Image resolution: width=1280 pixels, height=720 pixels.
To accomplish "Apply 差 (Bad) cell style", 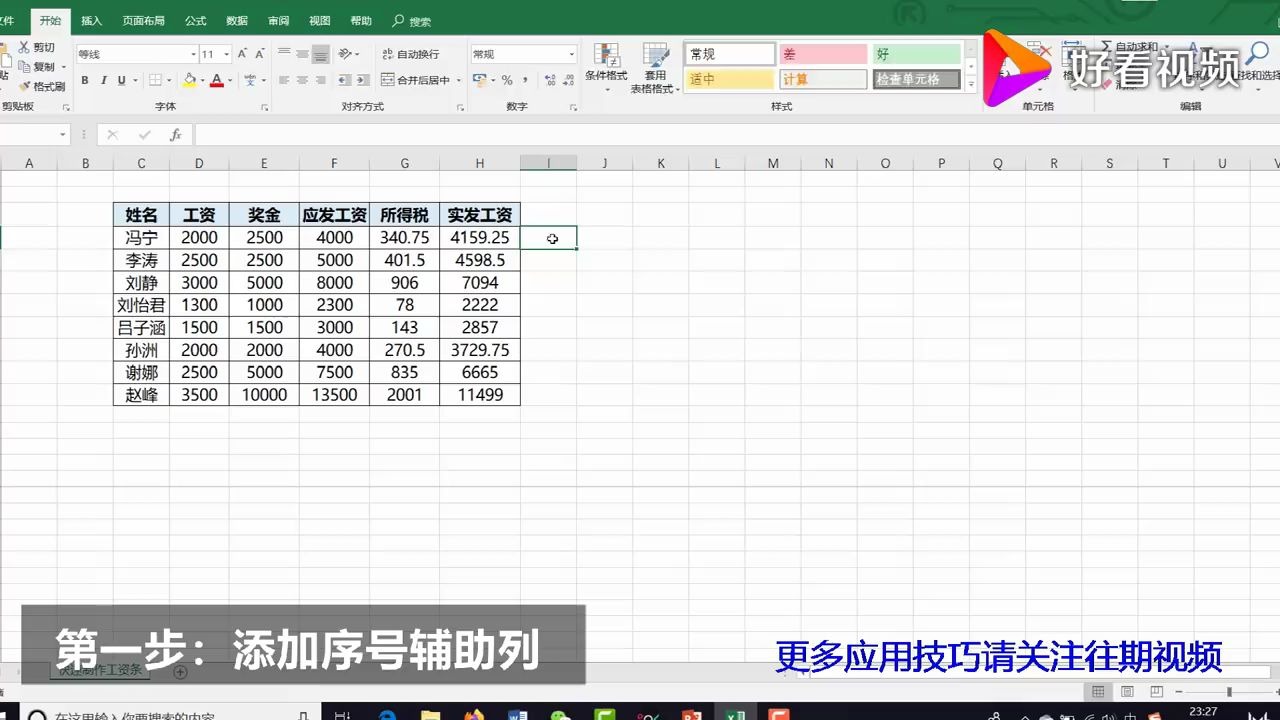I will point(823,54).
